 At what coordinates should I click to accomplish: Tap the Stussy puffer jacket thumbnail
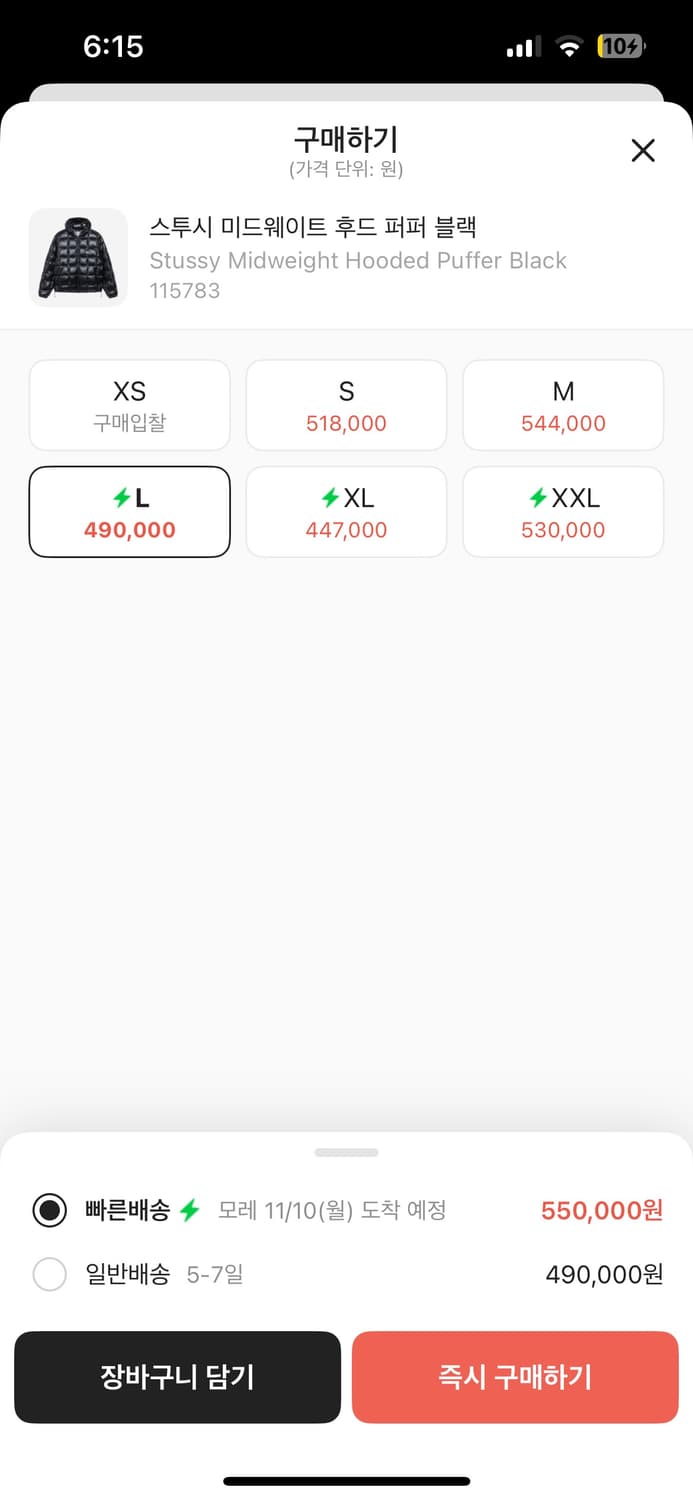78,257
